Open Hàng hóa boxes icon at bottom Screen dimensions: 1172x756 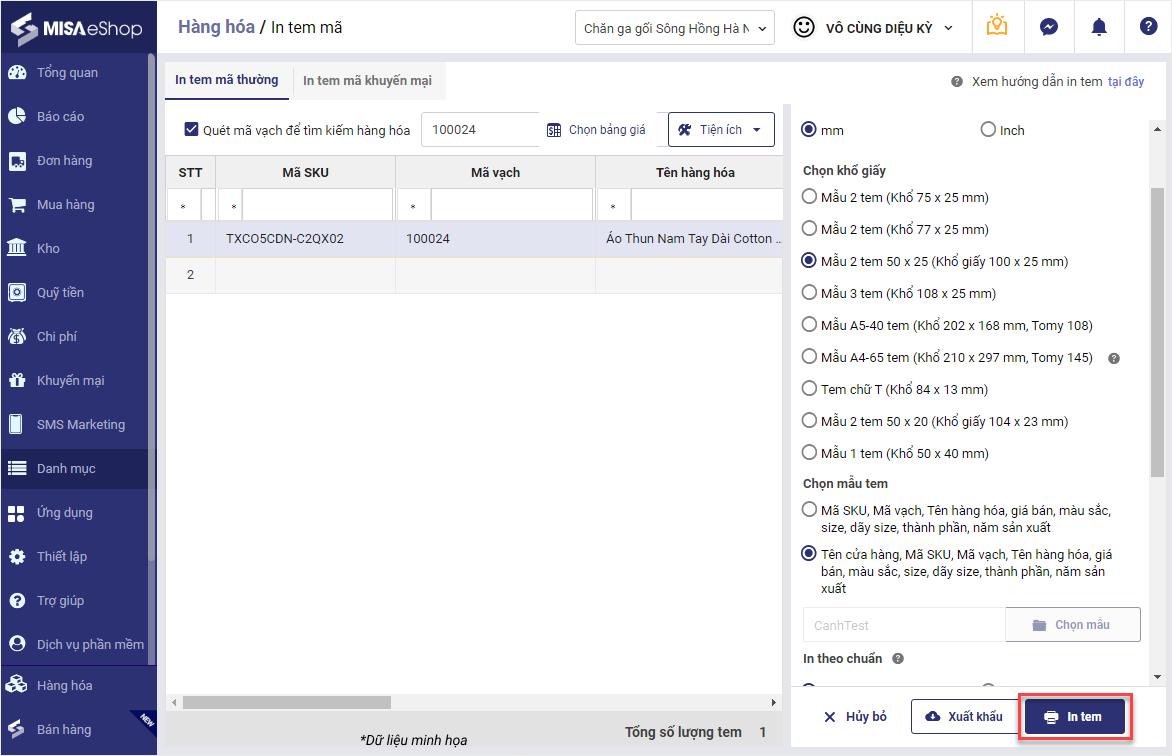16,685
